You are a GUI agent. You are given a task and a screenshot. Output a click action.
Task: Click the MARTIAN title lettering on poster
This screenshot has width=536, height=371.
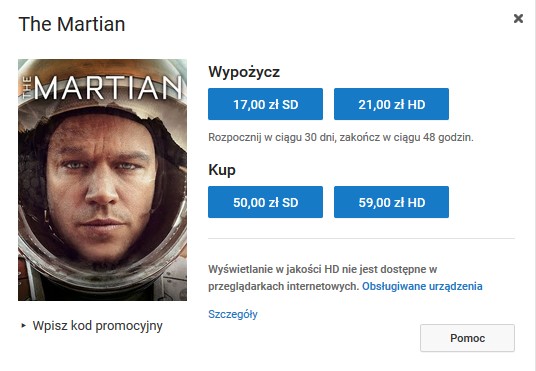tap(108, 88)
